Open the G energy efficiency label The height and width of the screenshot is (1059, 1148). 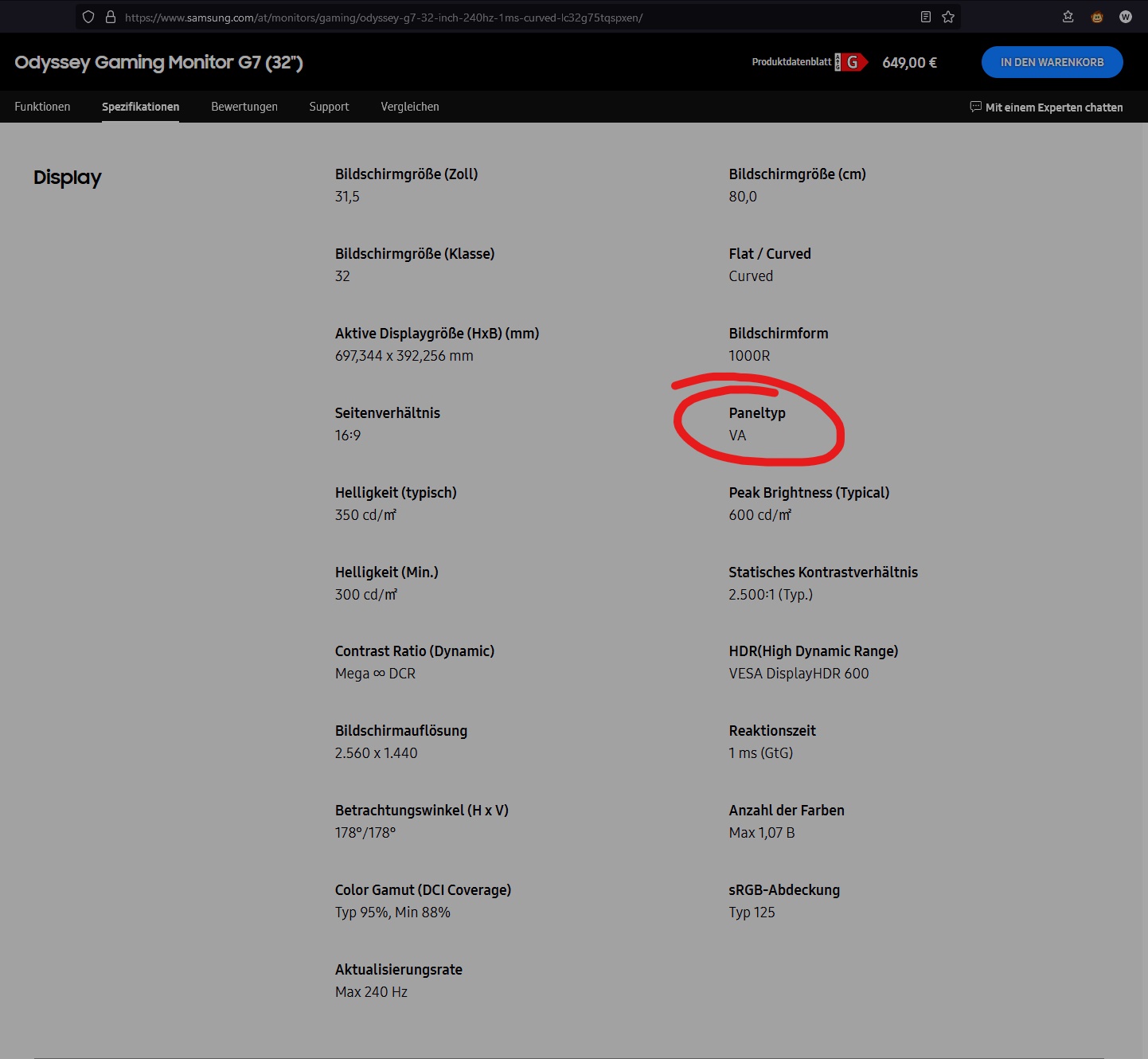tap(850, 61)
